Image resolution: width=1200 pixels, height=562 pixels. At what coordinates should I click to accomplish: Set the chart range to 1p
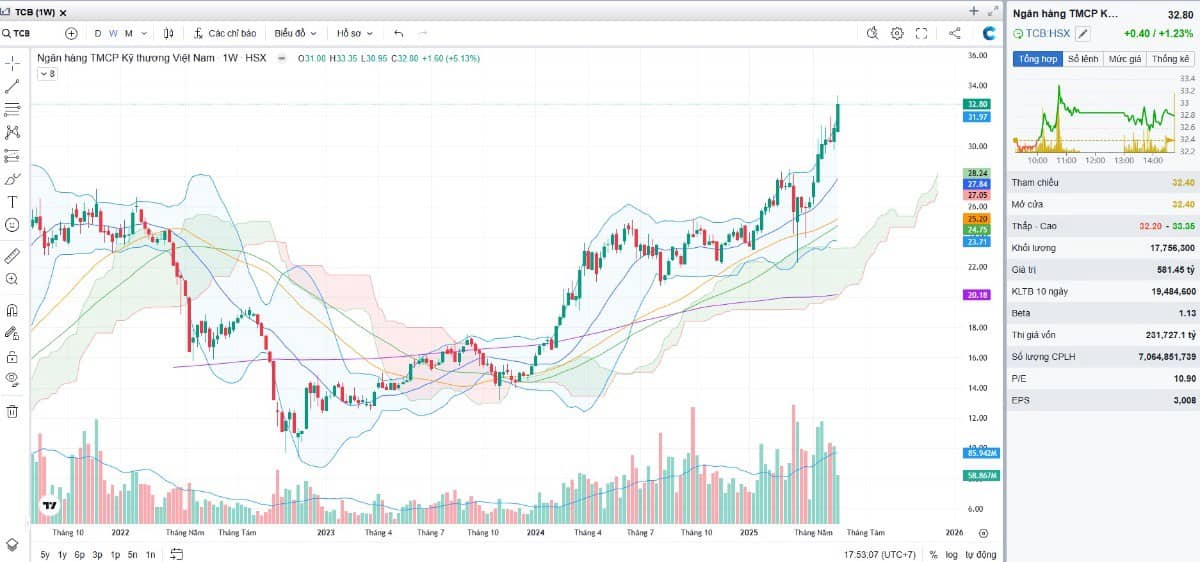(115, 554)
